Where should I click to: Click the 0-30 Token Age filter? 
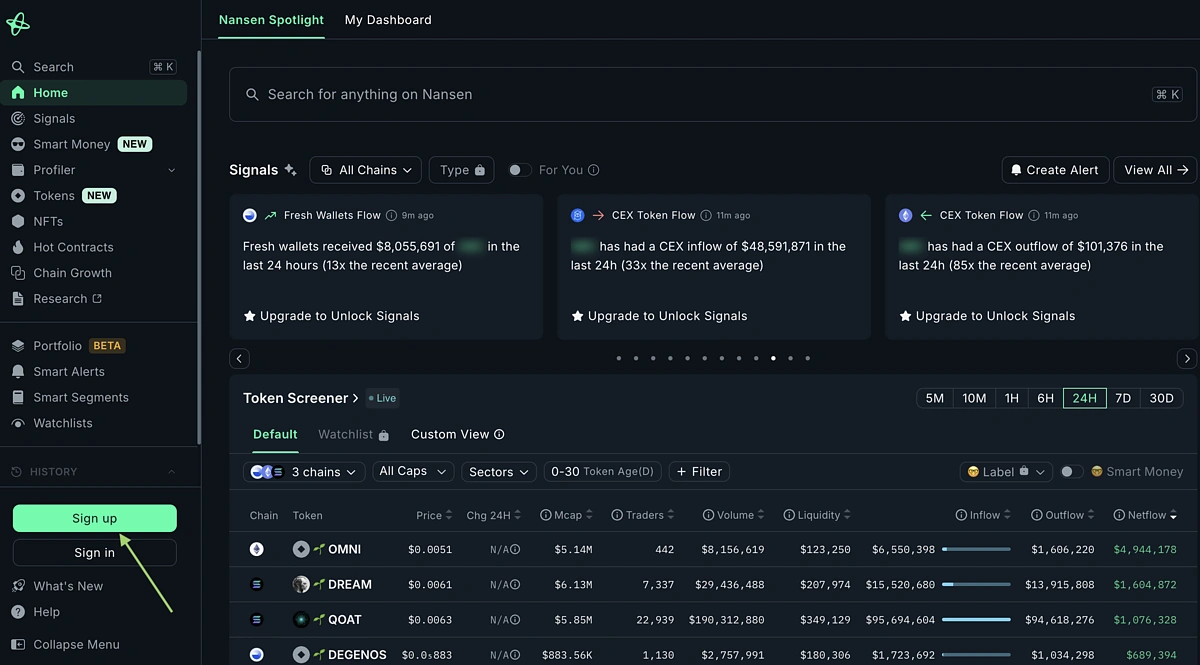pyautogui.click(x=603, y=471)
